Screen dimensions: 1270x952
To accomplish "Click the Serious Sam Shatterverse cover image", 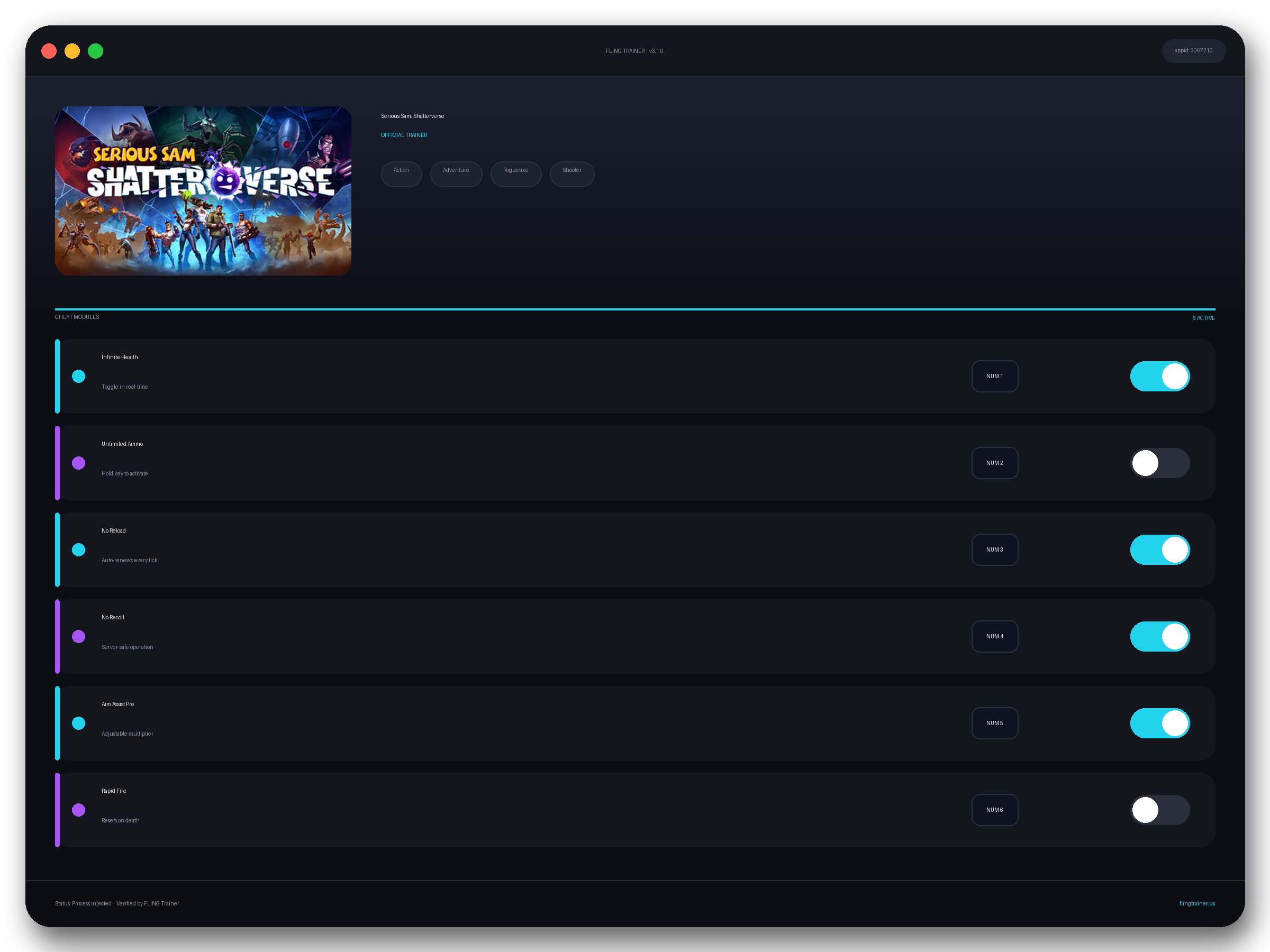I will [x=203, y=190].
